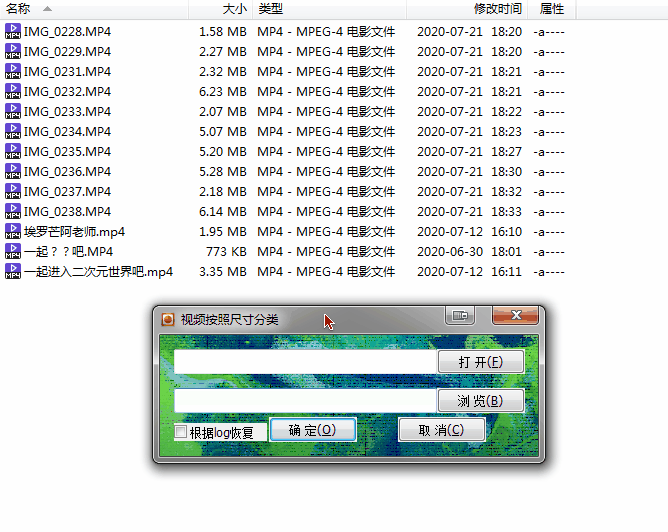Click the file icon of 埃罗芒阿老师.mp4
Screen dimensions: 668x532
click(13, 232)
